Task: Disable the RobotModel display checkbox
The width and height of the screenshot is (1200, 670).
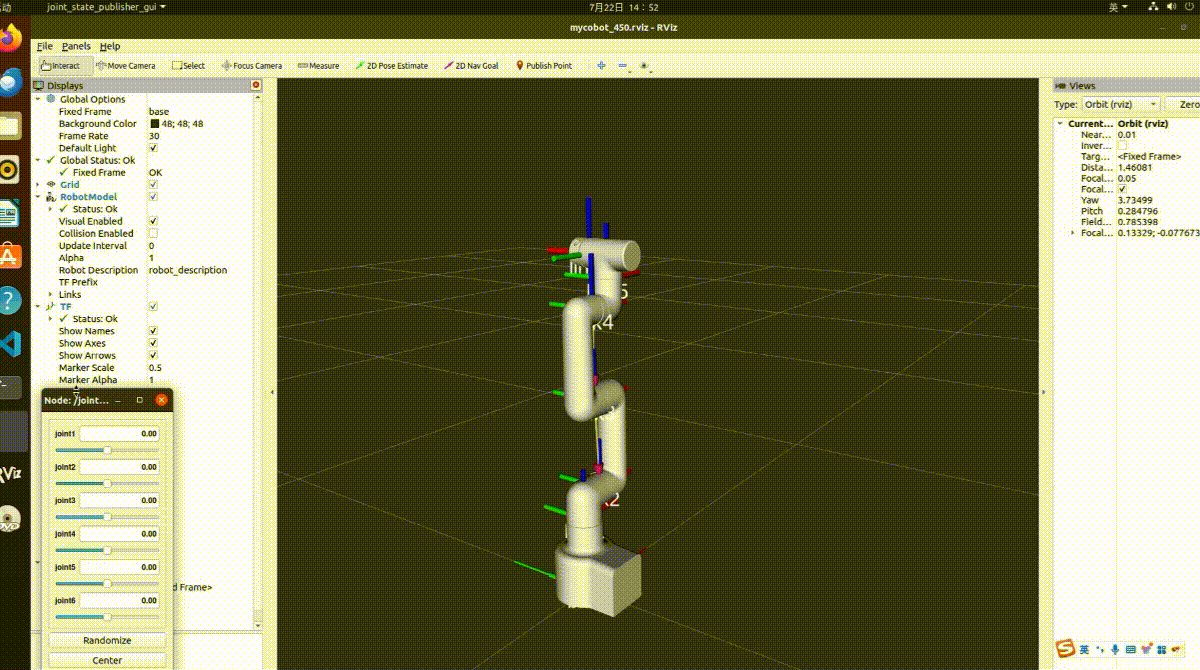Action: (x=153, y=196)
